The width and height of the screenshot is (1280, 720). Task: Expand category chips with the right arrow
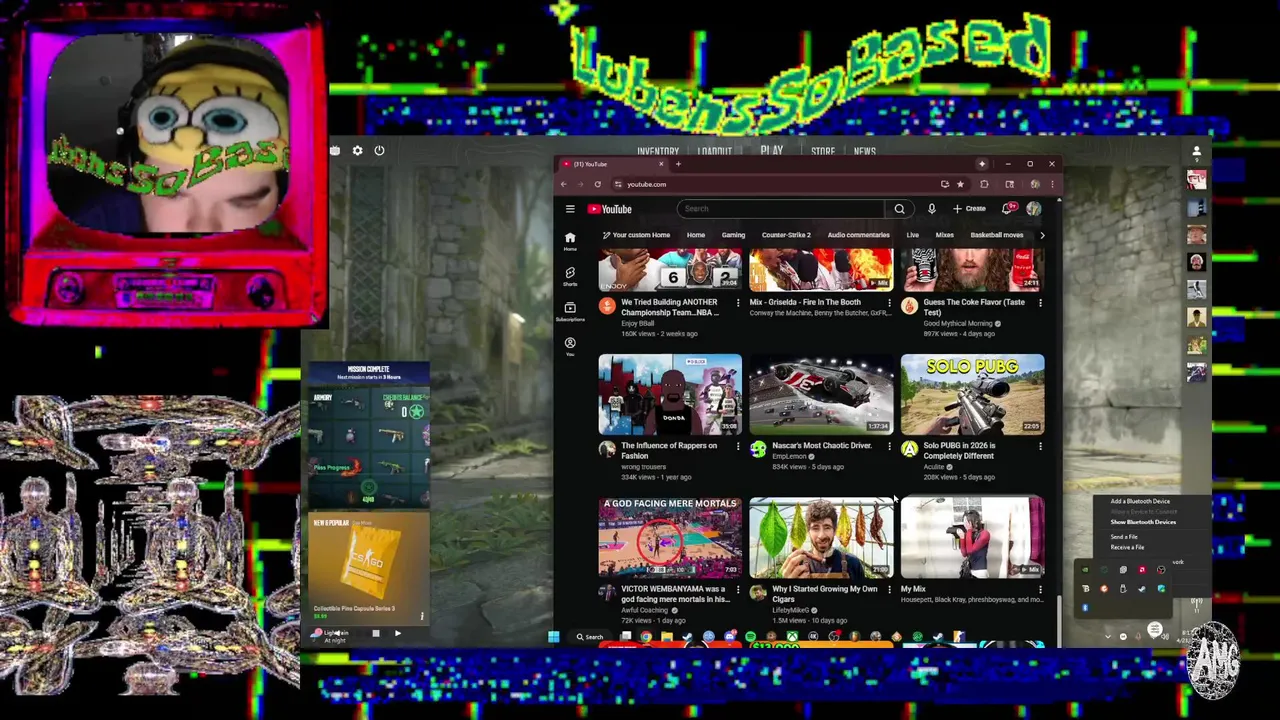point(1042,235)
